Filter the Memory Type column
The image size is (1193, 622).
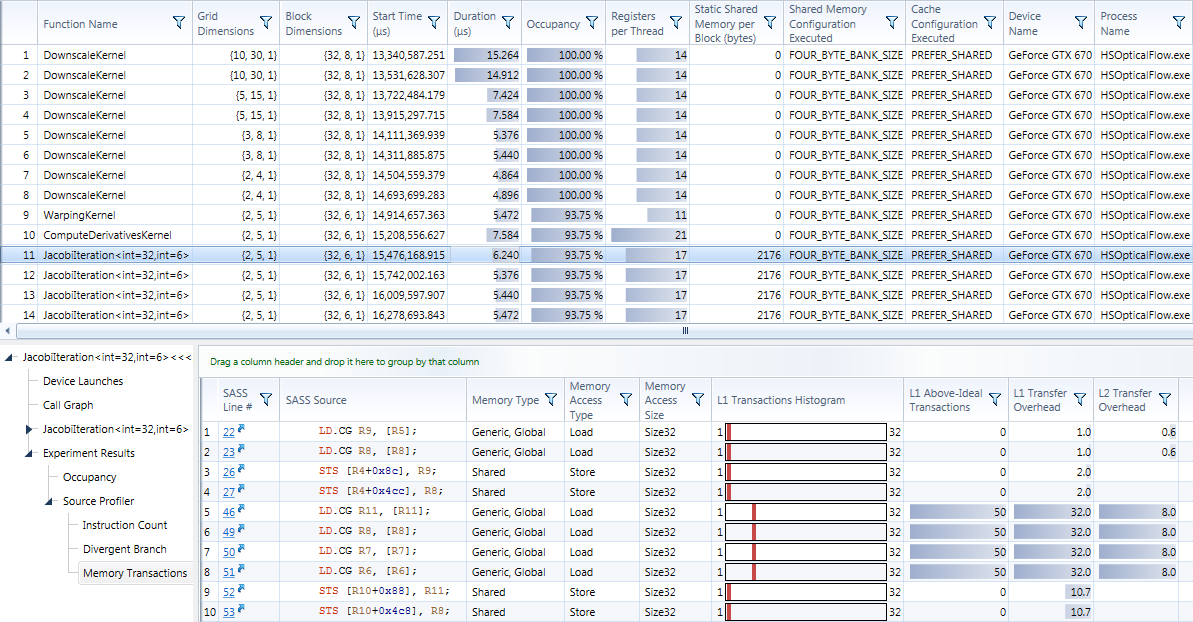550,400
